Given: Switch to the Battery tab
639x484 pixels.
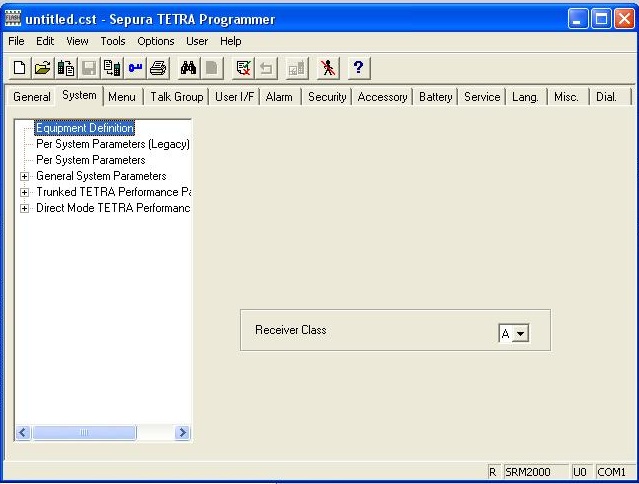Looking at the screenshot, I should 436,97.
